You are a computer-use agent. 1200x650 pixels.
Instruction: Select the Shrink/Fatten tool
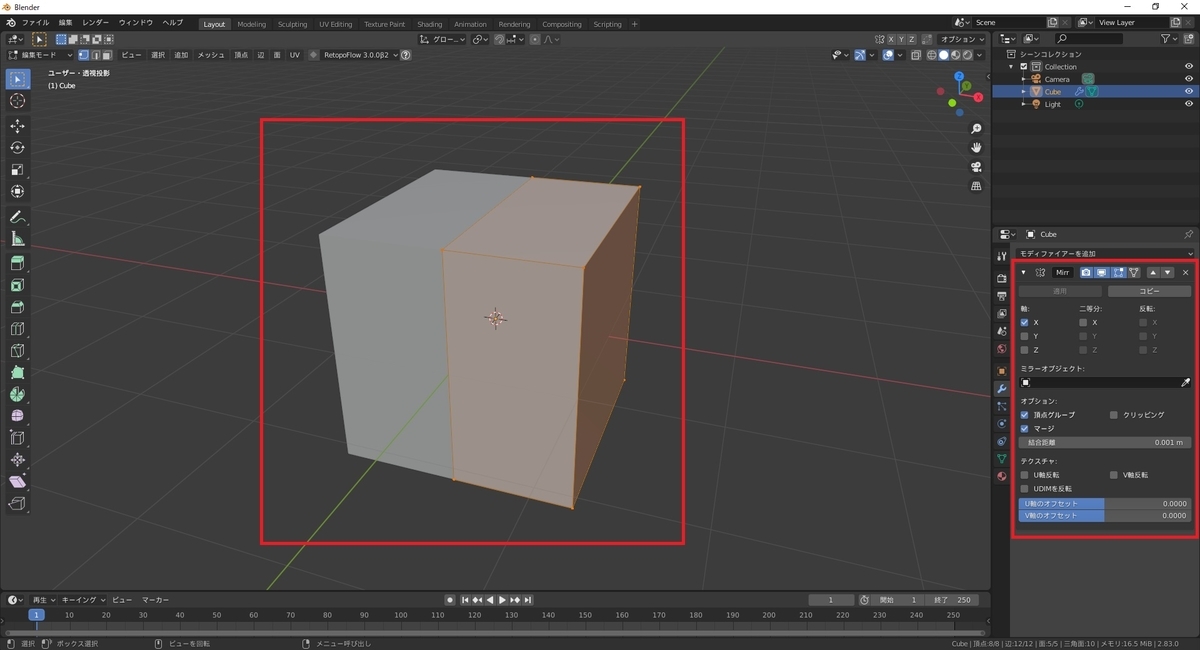pyautogui.click(x=17, y=460)
